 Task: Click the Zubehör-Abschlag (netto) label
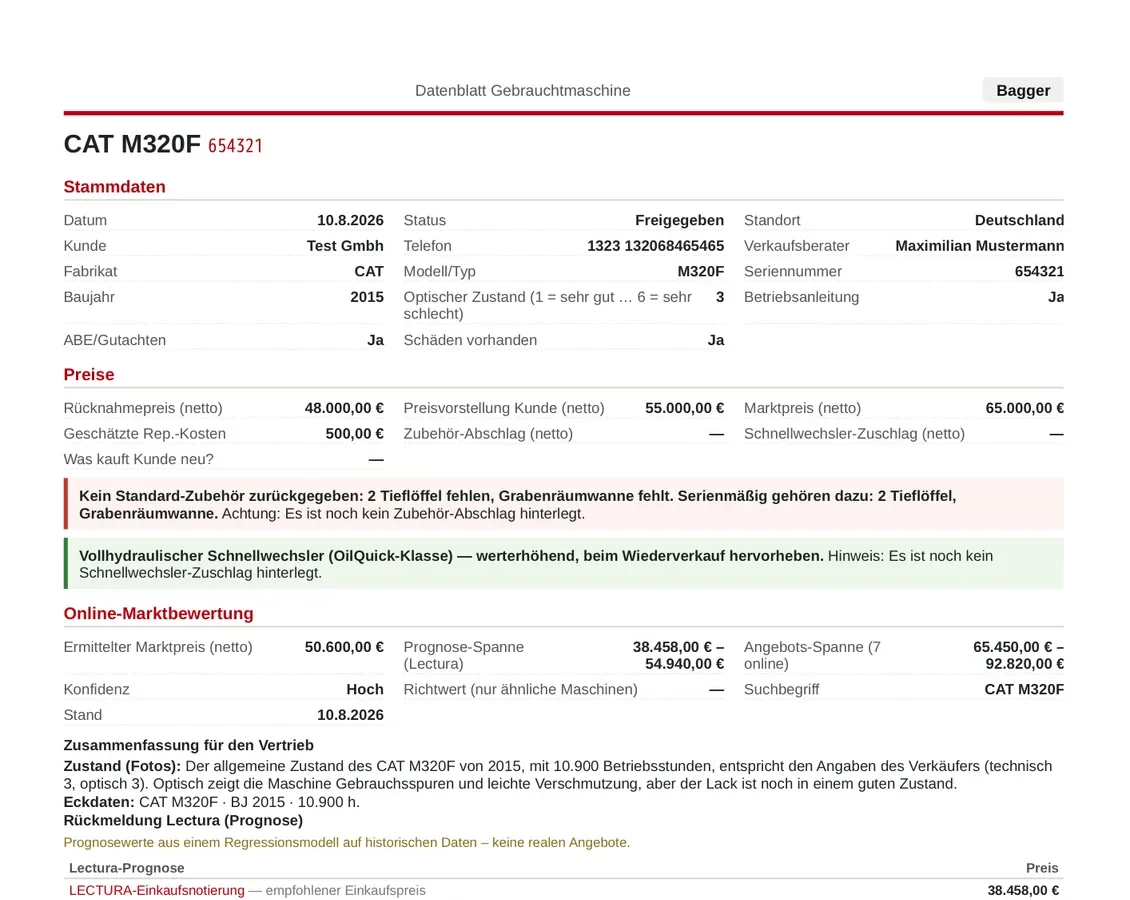pyautogui.click(x=488, y=434)
